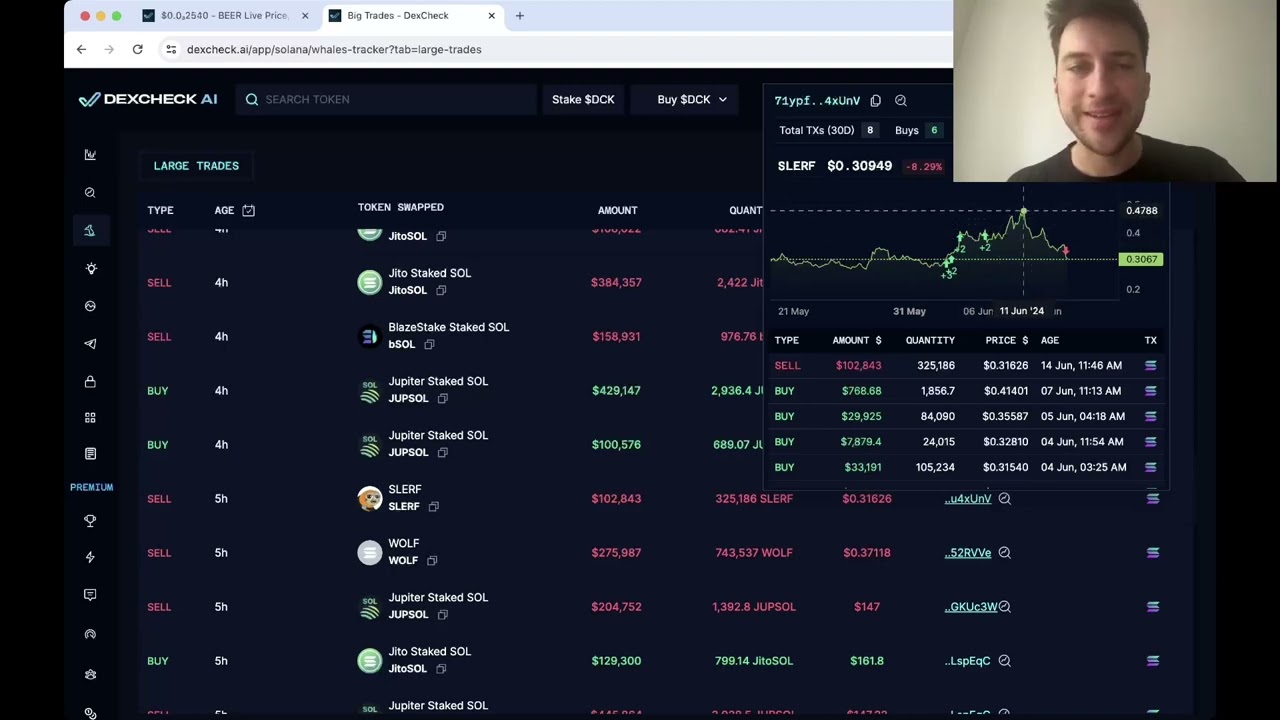Open the magnifier explorer icon in sidebar
Screen dimensions: 1280x720
click(x=90, y=193)
